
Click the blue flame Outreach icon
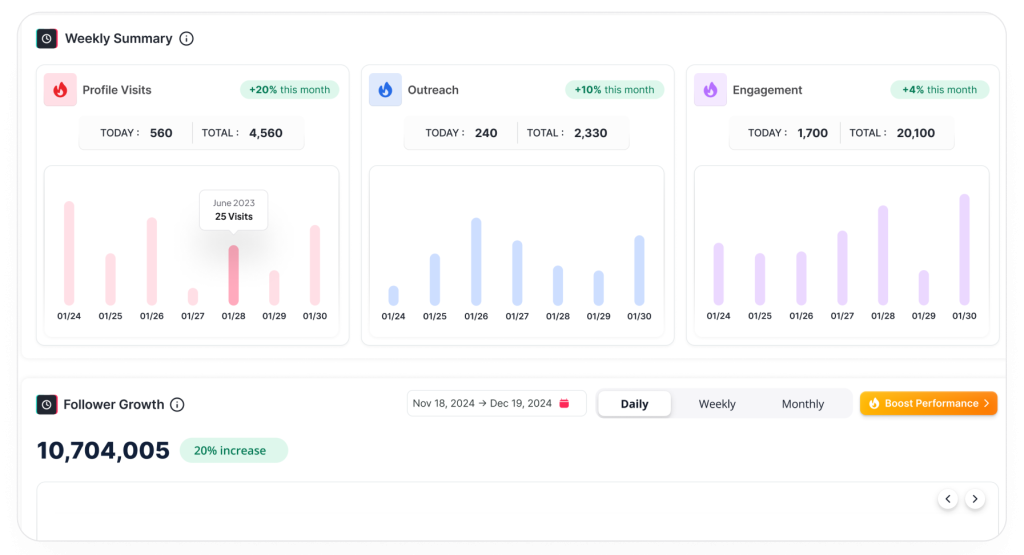point(385,90)
